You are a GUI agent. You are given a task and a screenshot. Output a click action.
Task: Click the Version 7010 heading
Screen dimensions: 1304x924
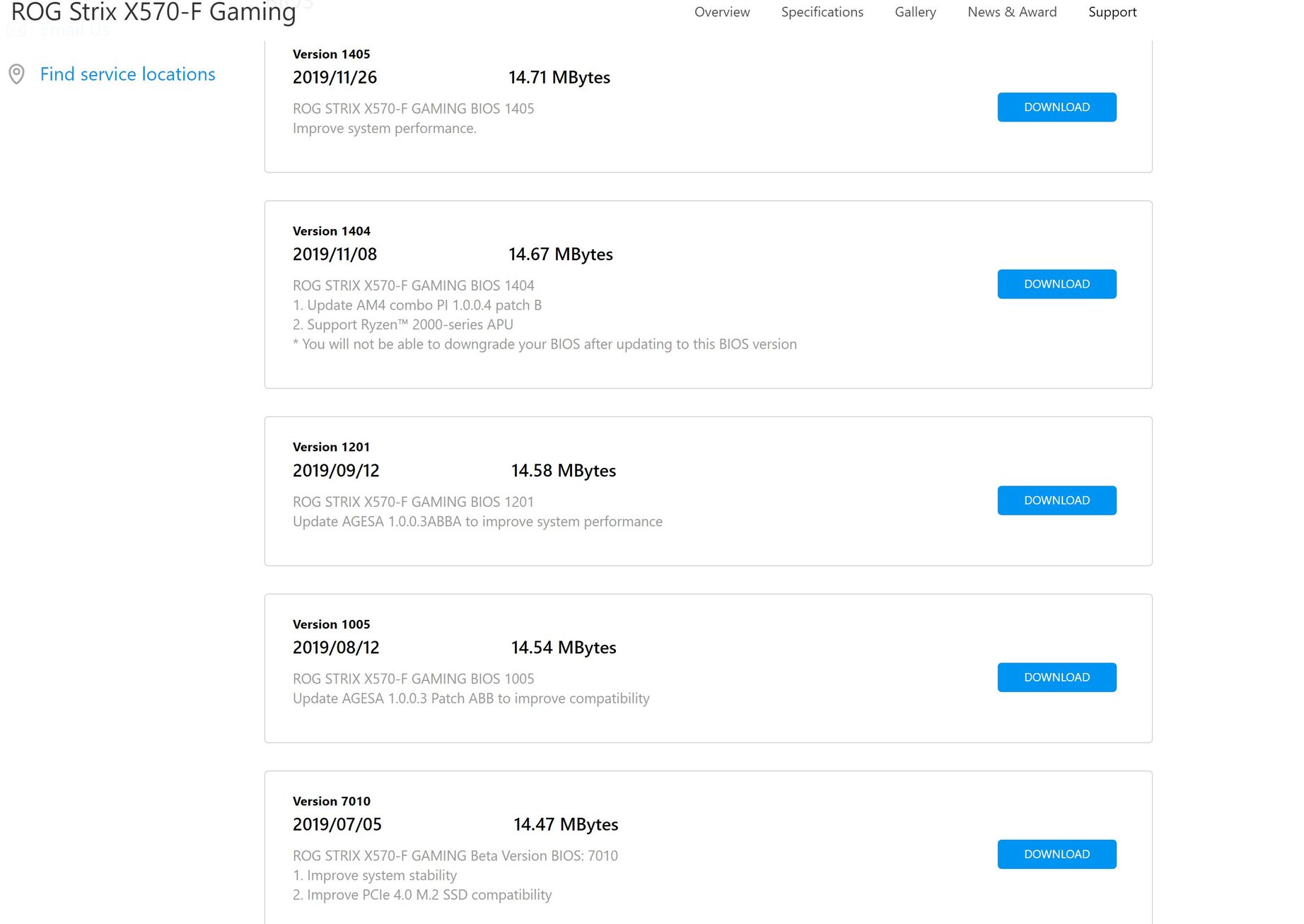[331, 801]
